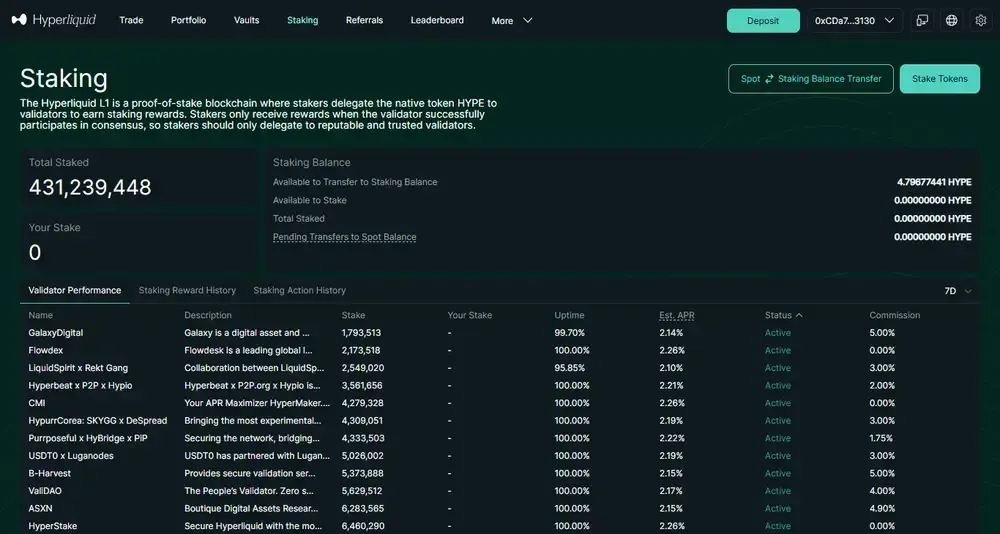Image resolution: width=1000 pixels, height=534 pixels.
Task: Click Pending Transfers to Spot Balance
Action: [x=344, y=237]
